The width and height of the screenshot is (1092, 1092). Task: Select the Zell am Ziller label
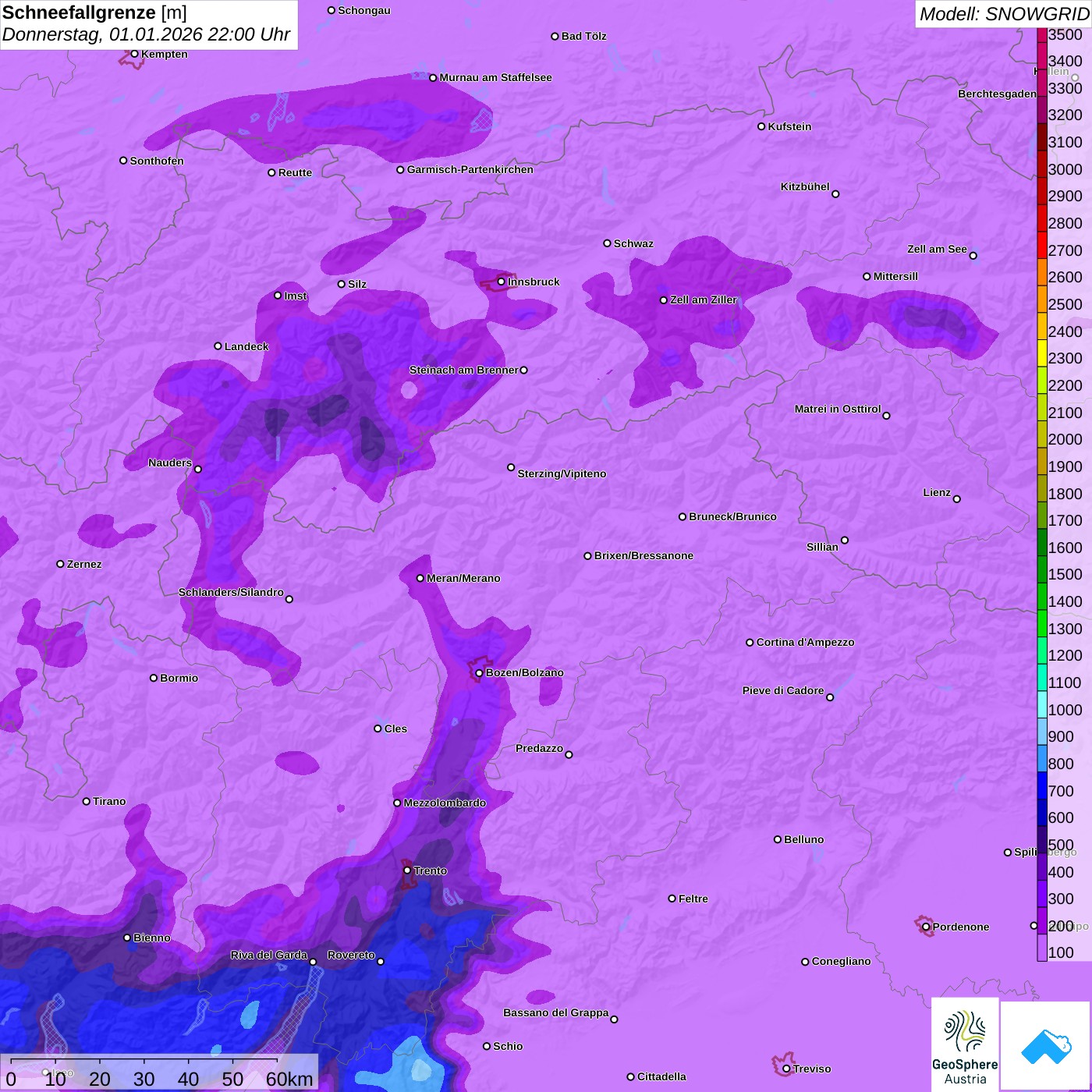pyautogui.click(x=704, y=300)
